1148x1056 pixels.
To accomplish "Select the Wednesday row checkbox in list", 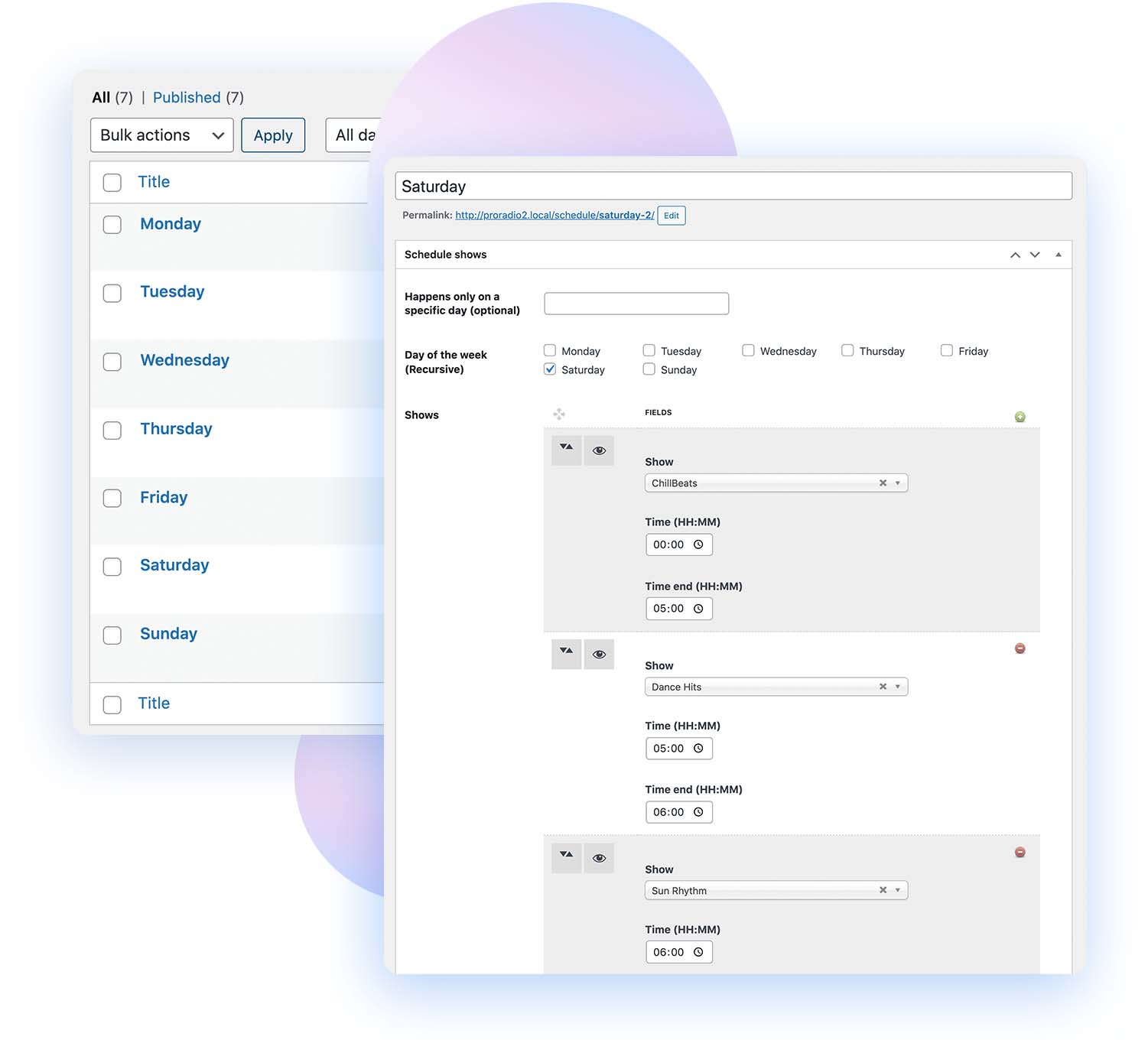I will tap(112, 362).
